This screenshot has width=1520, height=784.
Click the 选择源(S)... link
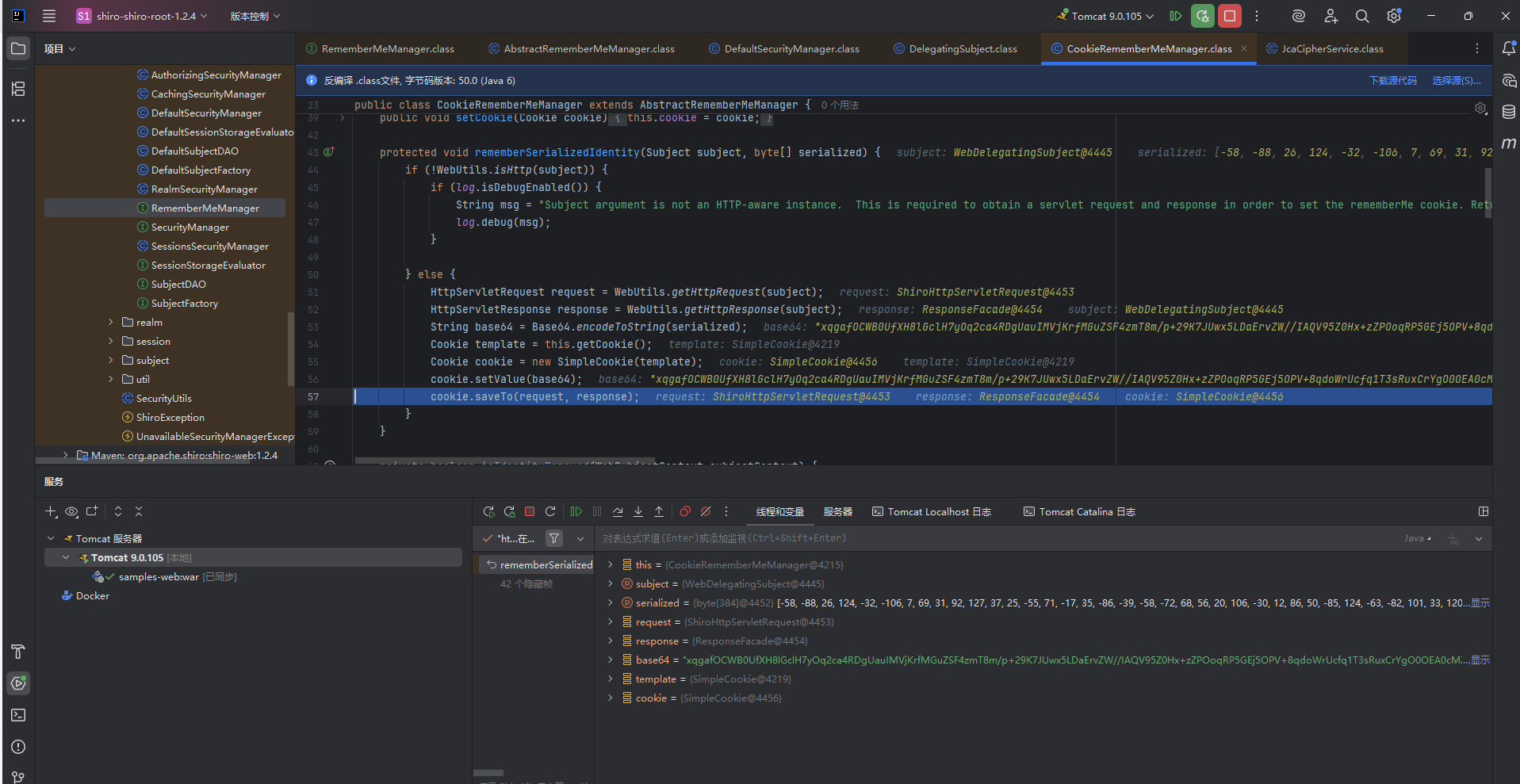[1456, 81]
